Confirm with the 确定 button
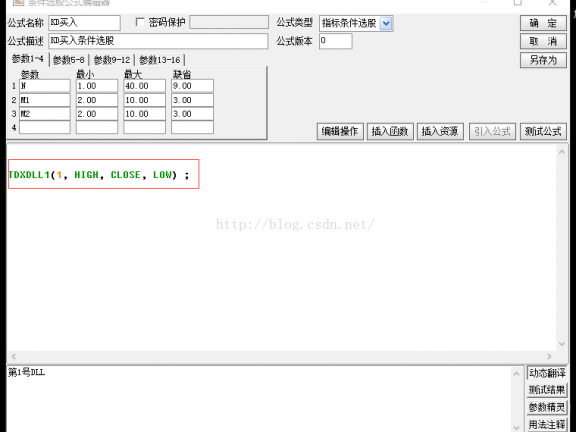 tap(543, 24)
